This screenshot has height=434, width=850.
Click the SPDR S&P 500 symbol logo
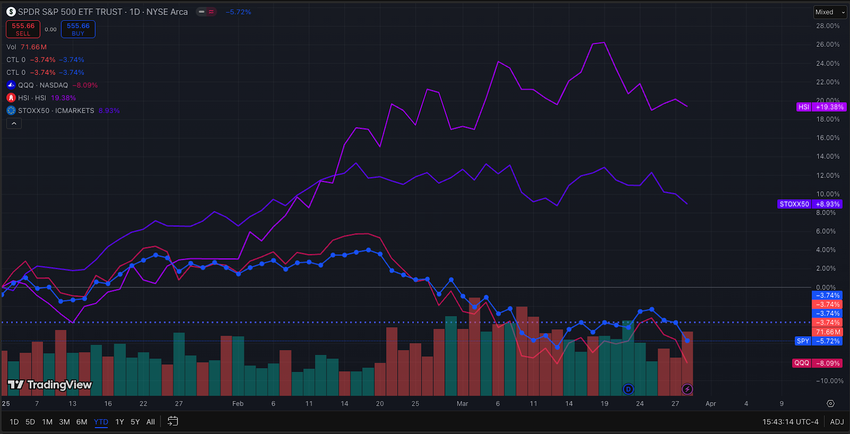11,11
